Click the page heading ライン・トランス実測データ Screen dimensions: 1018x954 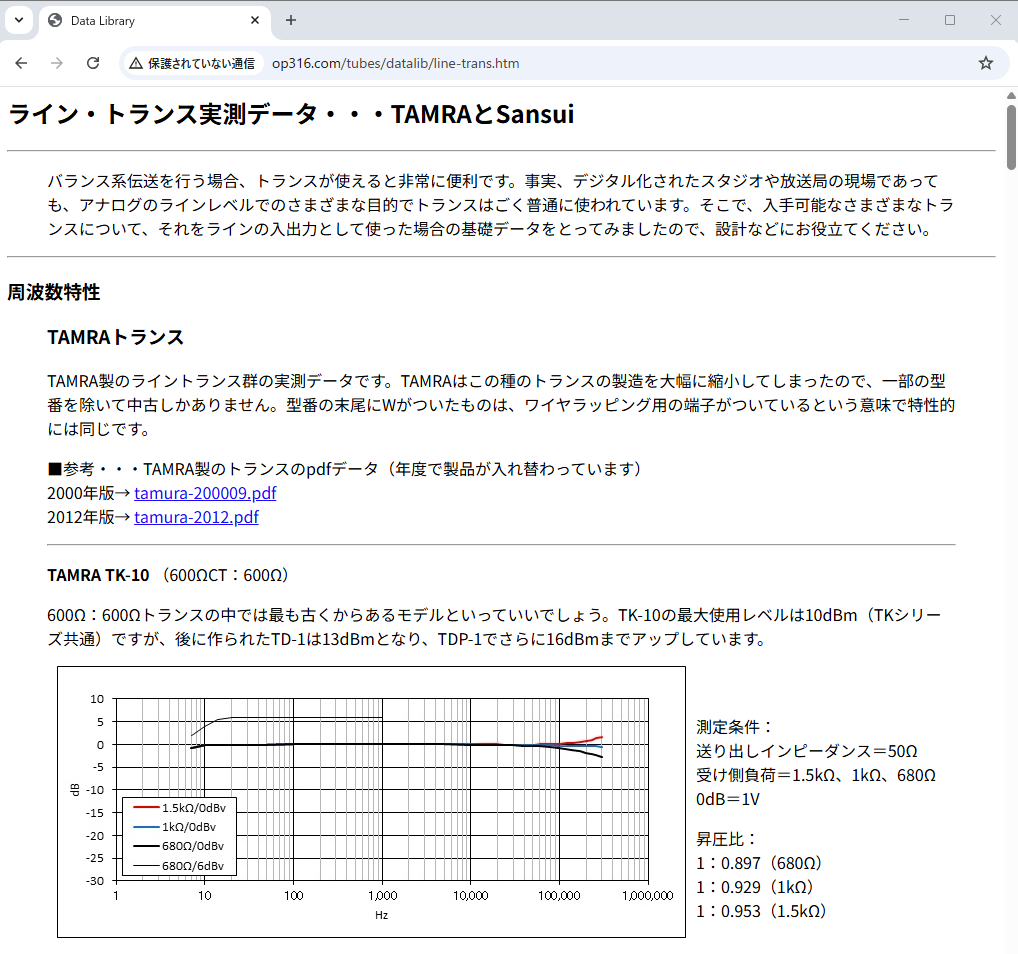tap(291, 114)
